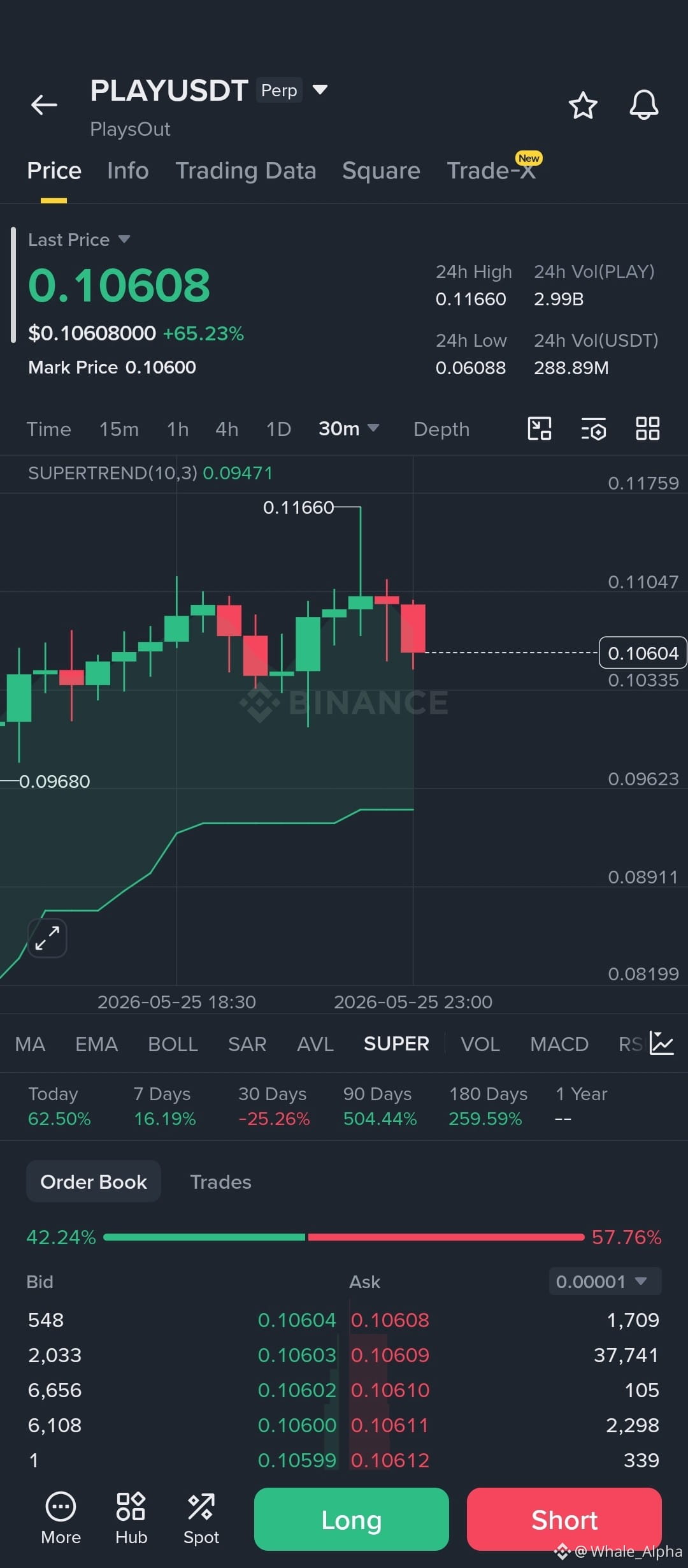Image resolution: width=688 pixels, height=1568 pixels.
Task: Enable the SAR indicator
Action: tap(247, 1044)
